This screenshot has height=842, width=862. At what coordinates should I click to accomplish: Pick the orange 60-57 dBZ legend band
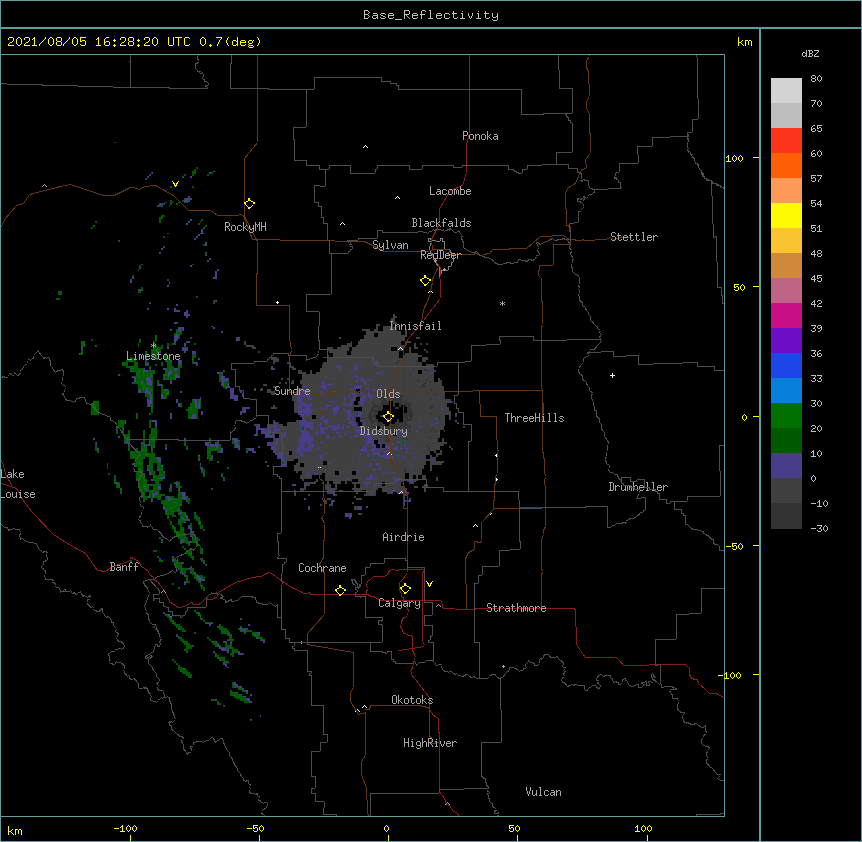coord(786,165)
